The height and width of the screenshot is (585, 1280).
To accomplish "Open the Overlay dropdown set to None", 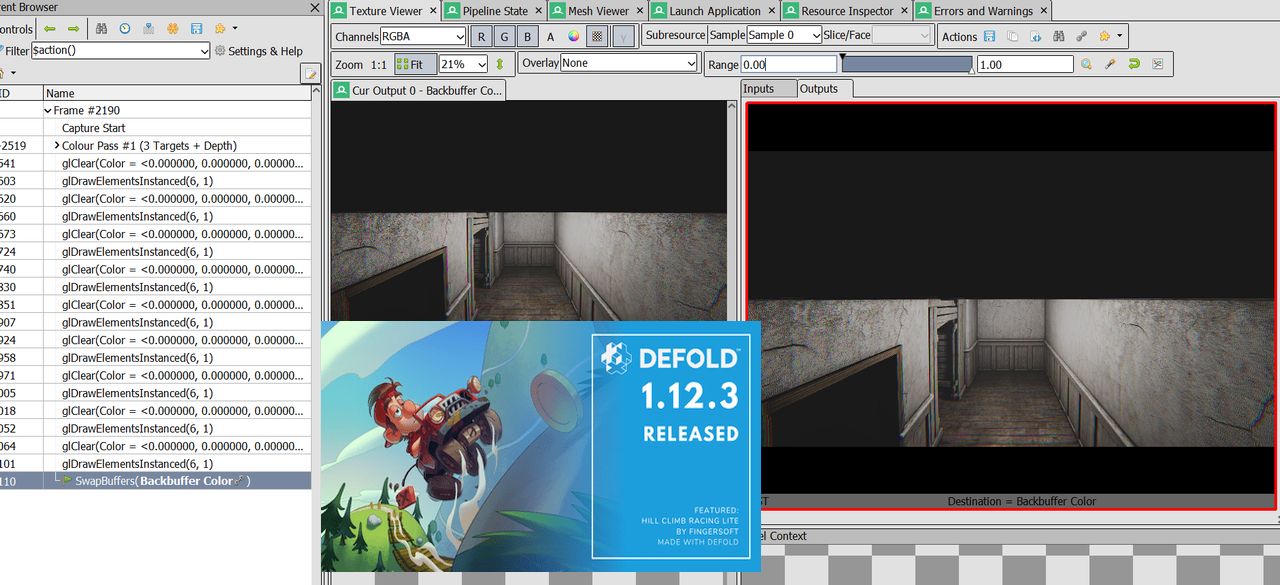I will click(628, 63).
